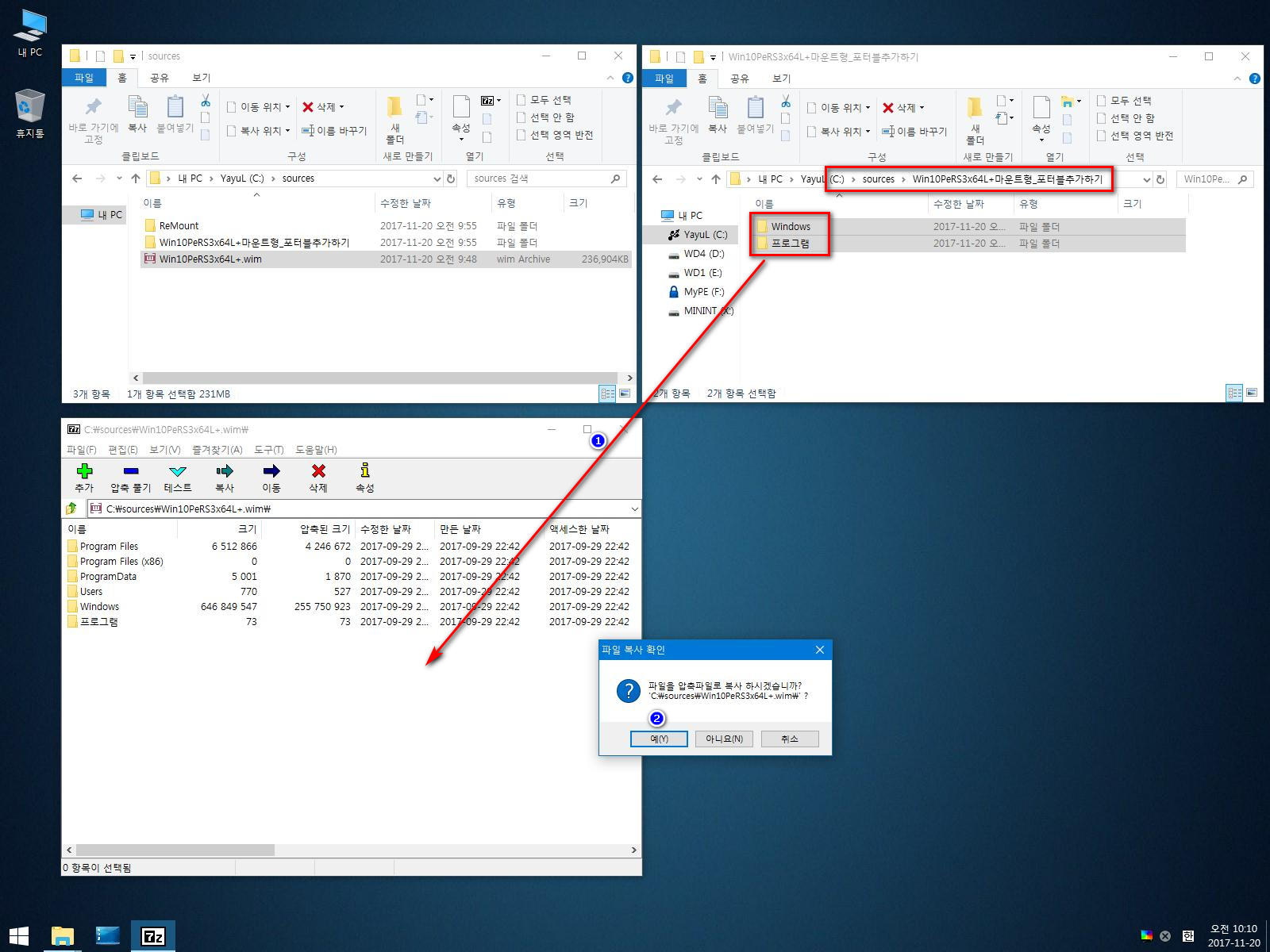
Task: Click the Windows Start button
Action: tap(18, 936)
